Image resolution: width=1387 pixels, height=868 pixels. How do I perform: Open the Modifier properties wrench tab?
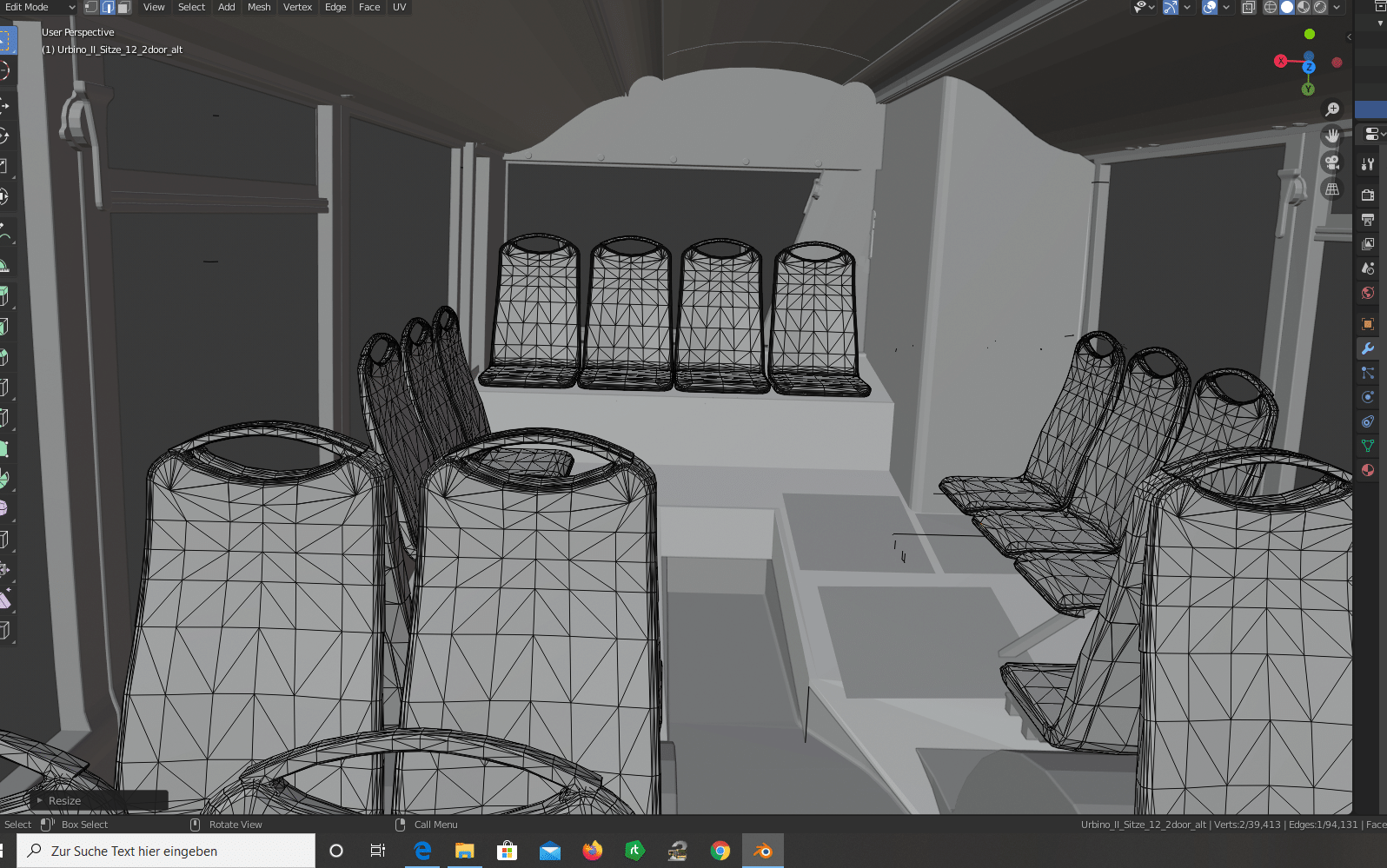click(x=1368, y=348)
